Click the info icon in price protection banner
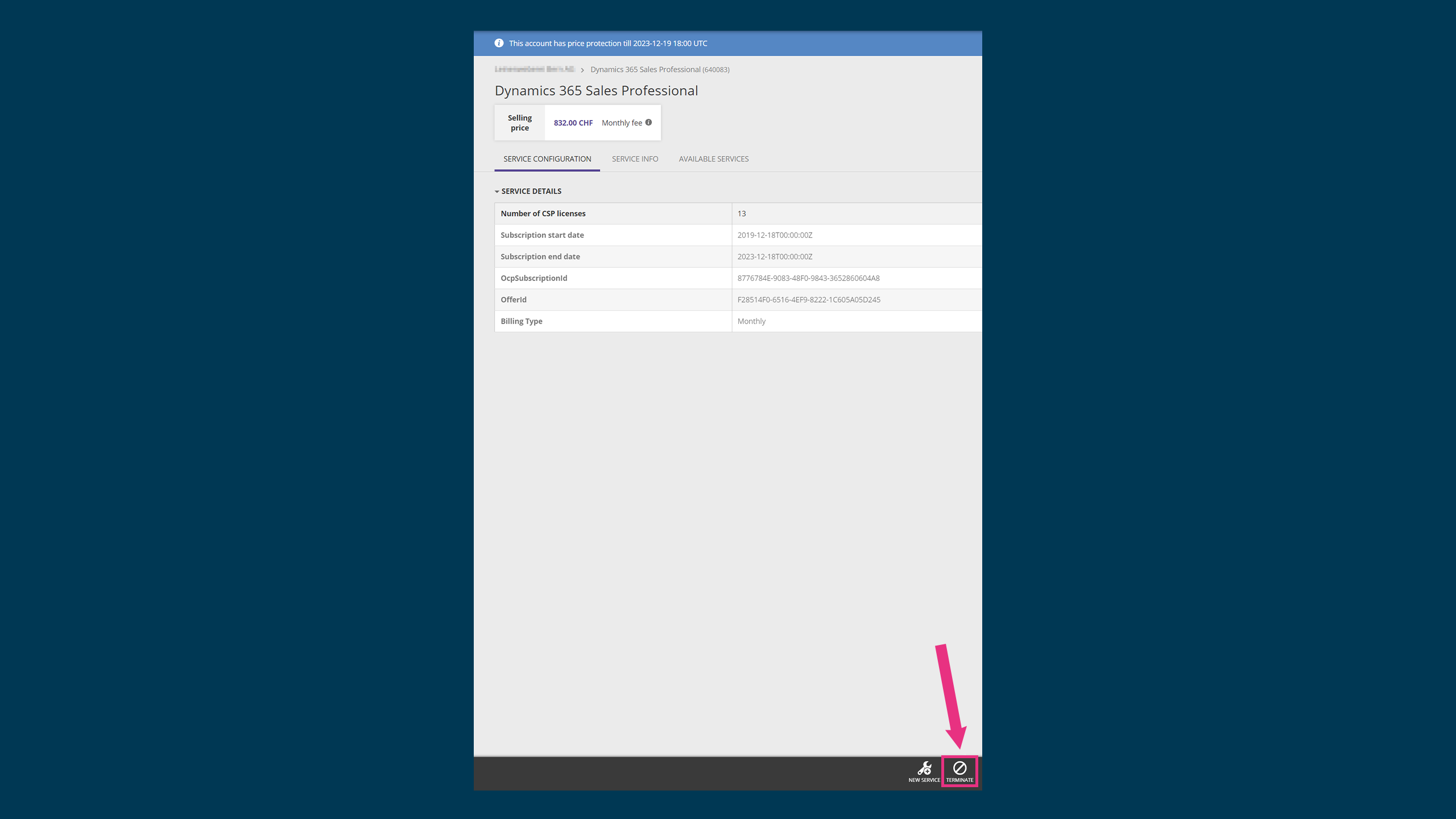 pos(499,43)
